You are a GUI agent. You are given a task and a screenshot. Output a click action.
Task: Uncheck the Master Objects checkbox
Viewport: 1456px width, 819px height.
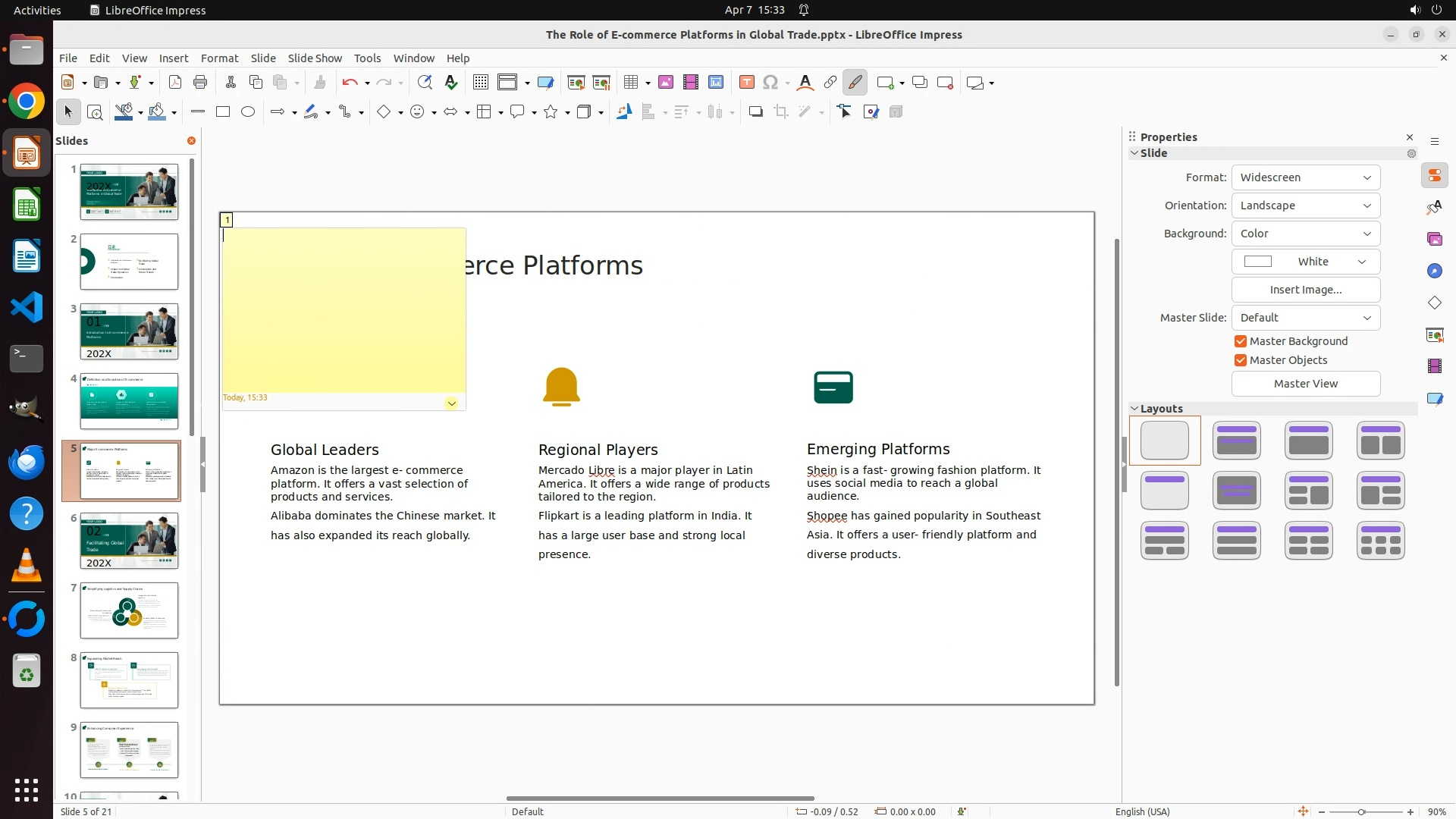(1241, 360)
